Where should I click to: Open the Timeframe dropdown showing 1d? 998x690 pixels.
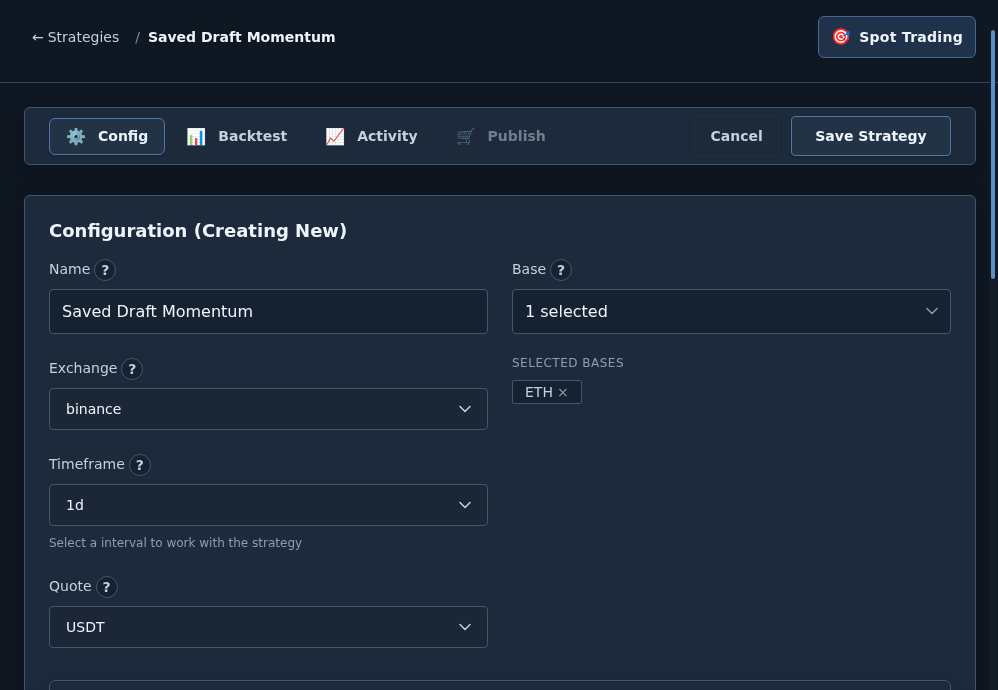click(269, 505)
